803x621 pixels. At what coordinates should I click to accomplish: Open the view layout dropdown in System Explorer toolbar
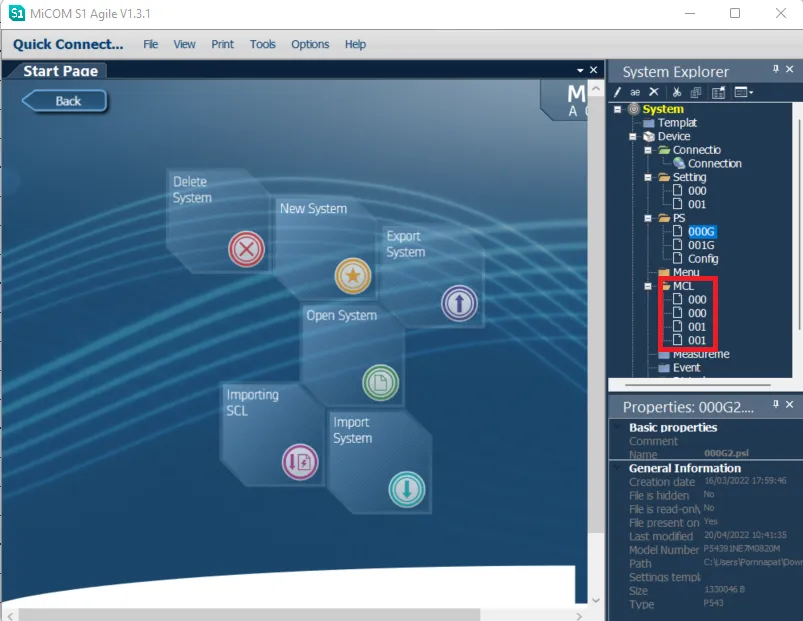point(744,92)
